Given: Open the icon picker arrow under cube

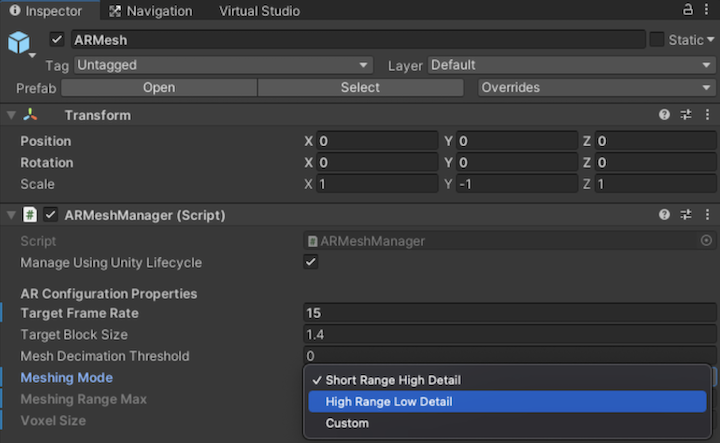Looking at the screenshot, I should (x=32, y=56).
